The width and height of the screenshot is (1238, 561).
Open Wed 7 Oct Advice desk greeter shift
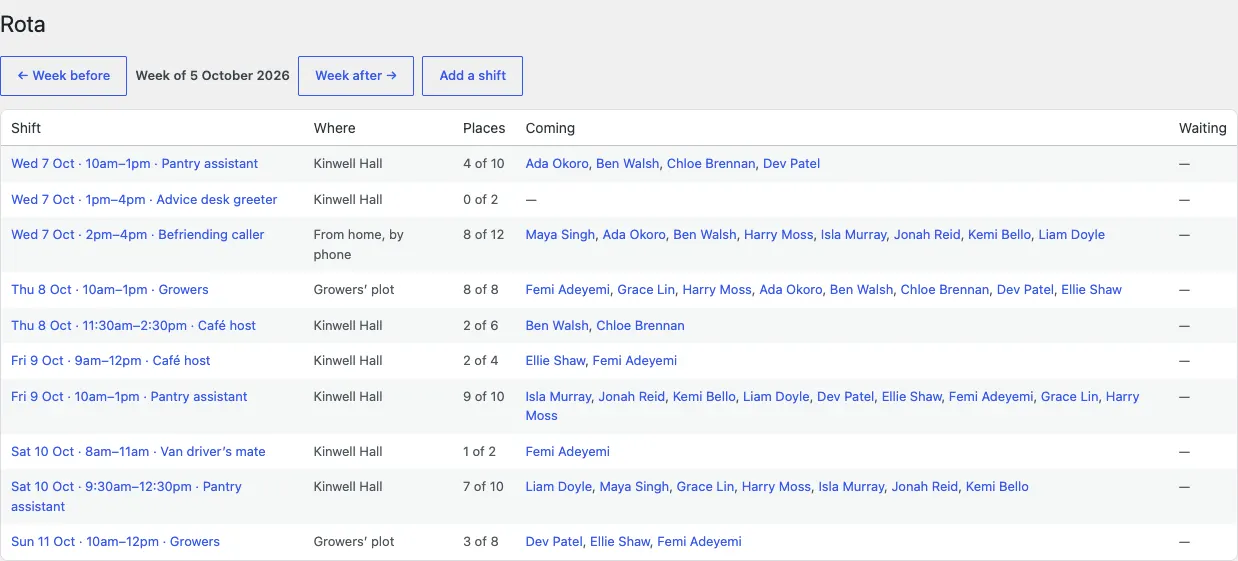pyautogui.click(x=144, y=200)
